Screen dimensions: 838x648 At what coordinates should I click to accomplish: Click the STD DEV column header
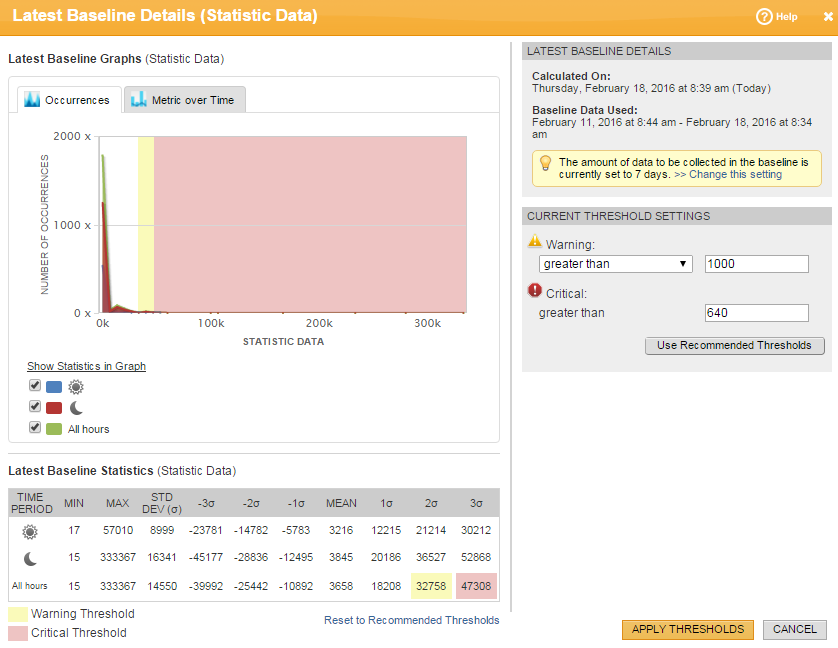162,503
